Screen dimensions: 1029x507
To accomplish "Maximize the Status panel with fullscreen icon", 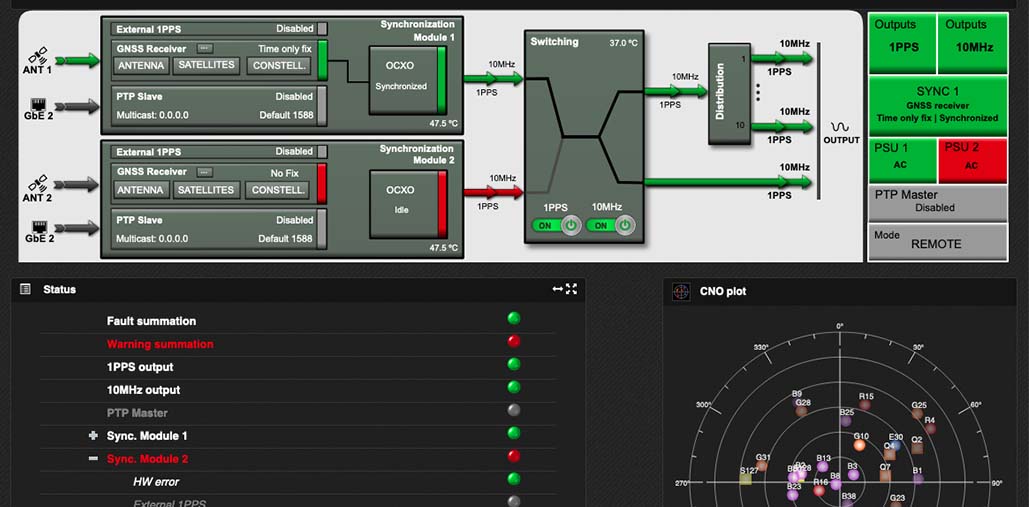I will pyautogui.click(x=571, y=289).
